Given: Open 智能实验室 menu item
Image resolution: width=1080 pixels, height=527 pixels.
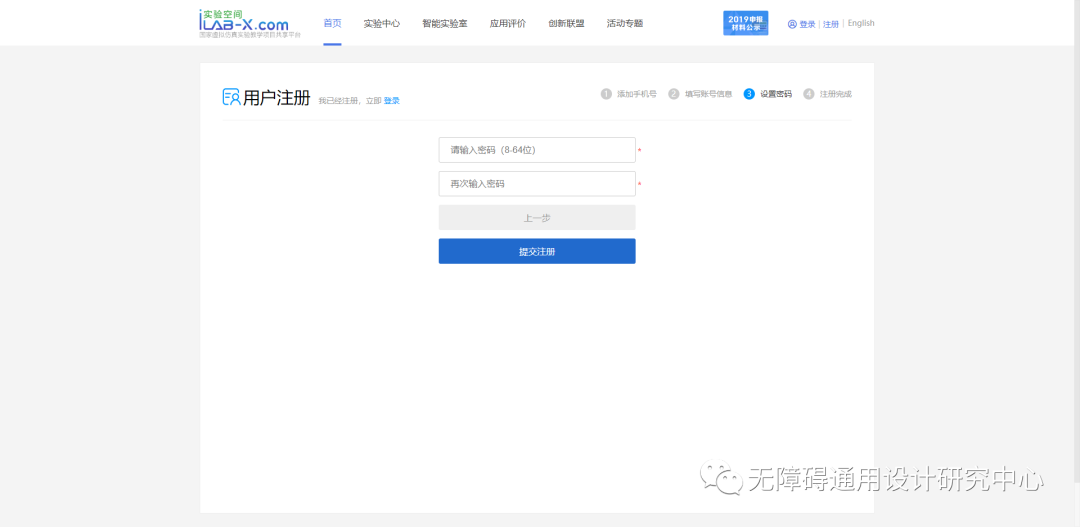Looking at the screenshot, I should pos(444,23).
